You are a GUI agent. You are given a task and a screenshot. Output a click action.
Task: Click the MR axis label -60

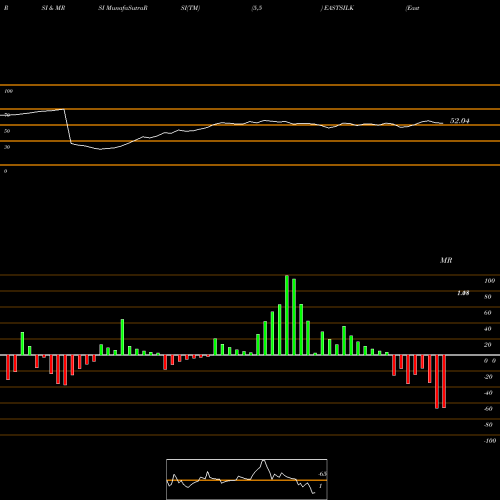(488, 409)
